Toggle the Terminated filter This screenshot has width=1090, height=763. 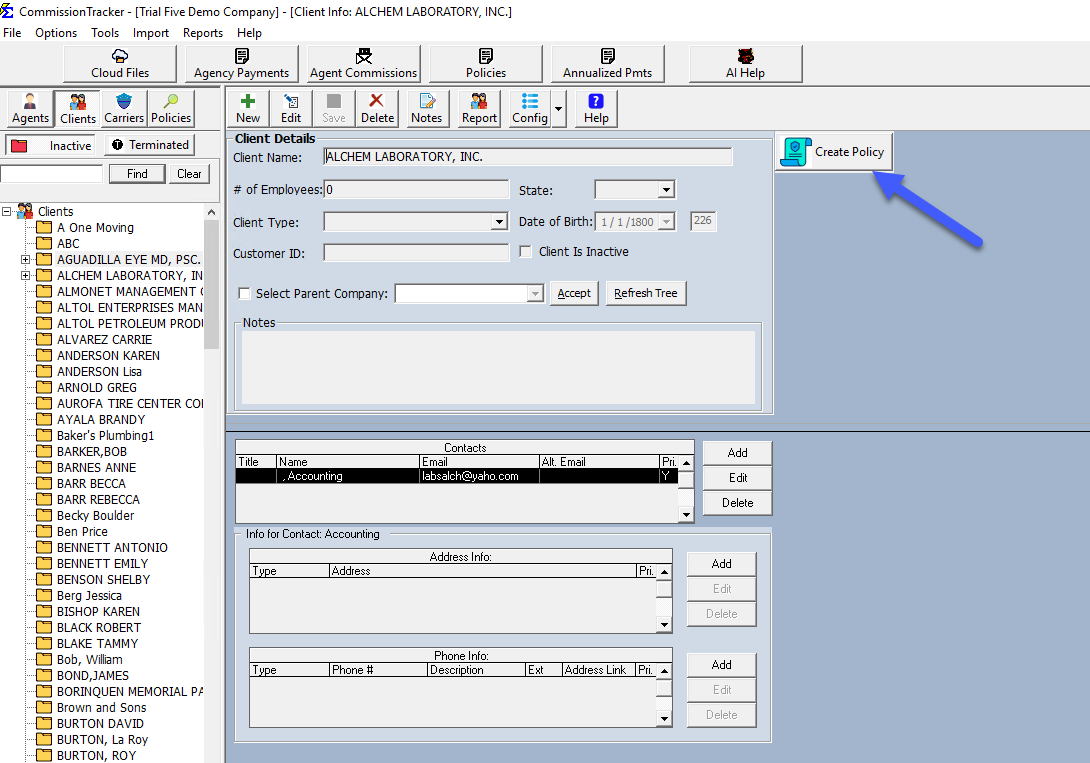(150, 144)
